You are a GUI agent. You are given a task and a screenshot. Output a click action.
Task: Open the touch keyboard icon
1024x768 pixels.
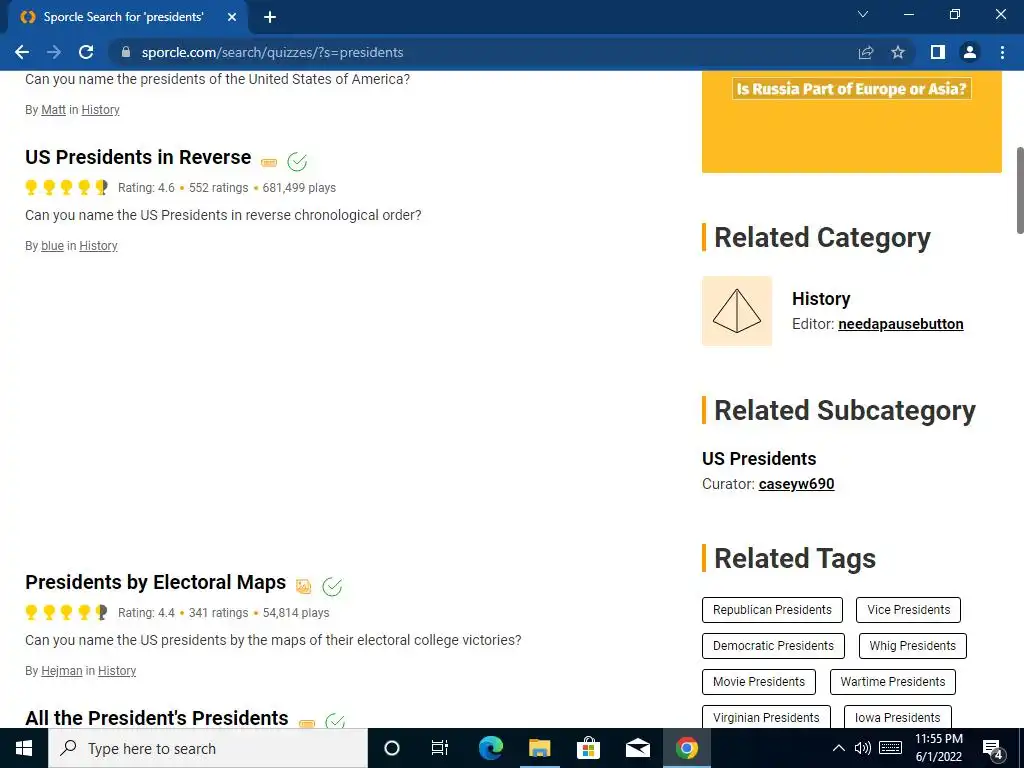[x=891, y=748]
